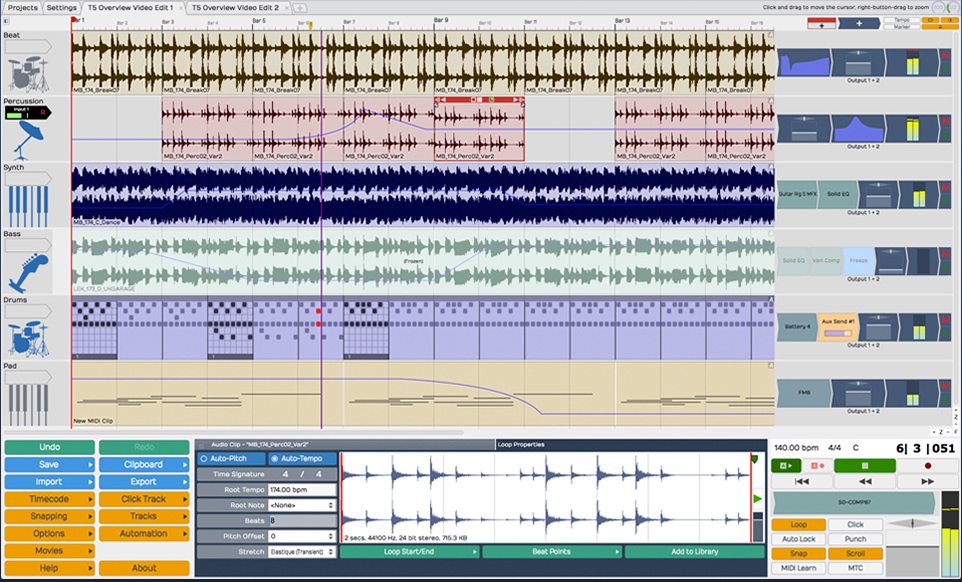Click the Undo button
Image resolution: width=962 pixels, height=582 pixels.
pos(48,447)
